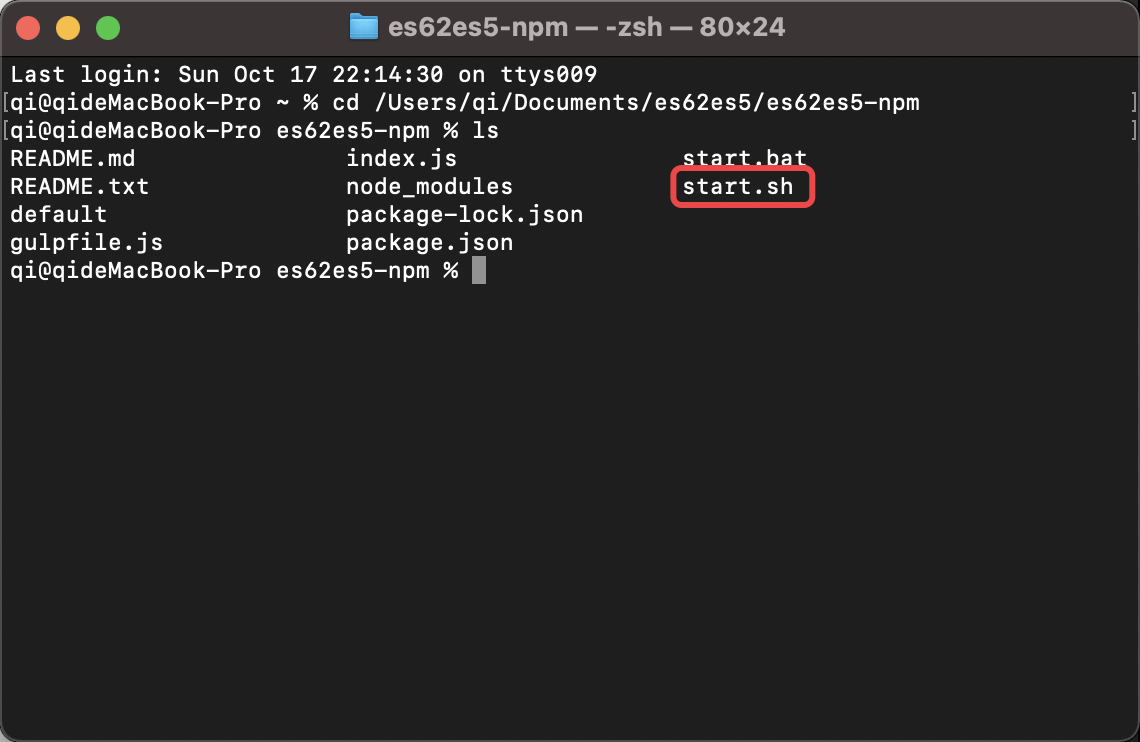Click index.js in the ls output

tap(401, 159)
